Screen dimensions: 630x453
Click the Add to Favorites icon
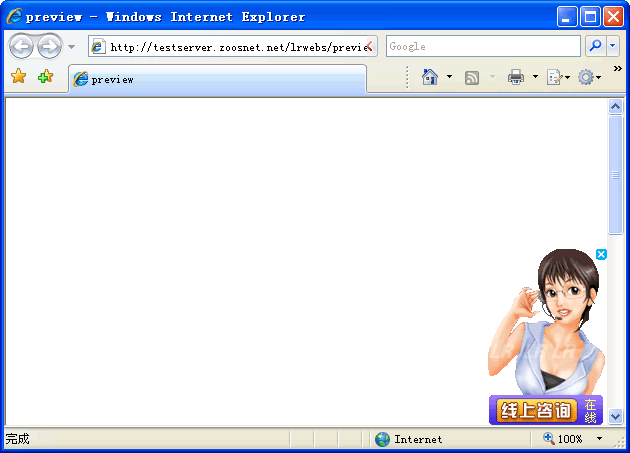click(x=45, y=77)
